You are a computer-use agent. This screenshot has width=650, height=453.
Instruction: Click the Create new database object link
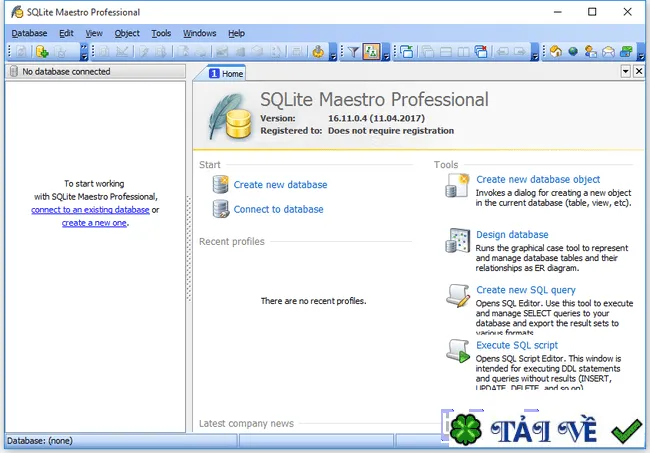pyautogui.click(x=538, y=179)
